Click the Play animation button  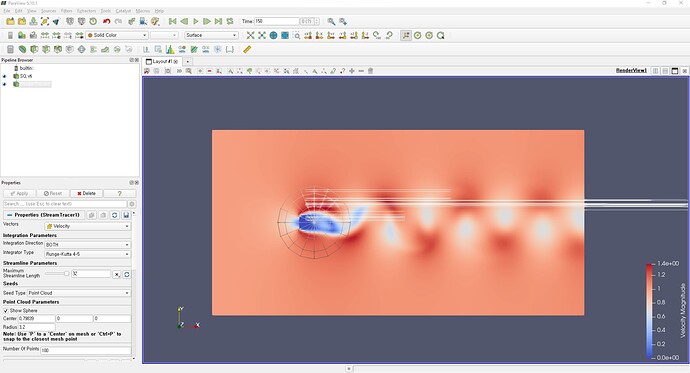(195, 21)
